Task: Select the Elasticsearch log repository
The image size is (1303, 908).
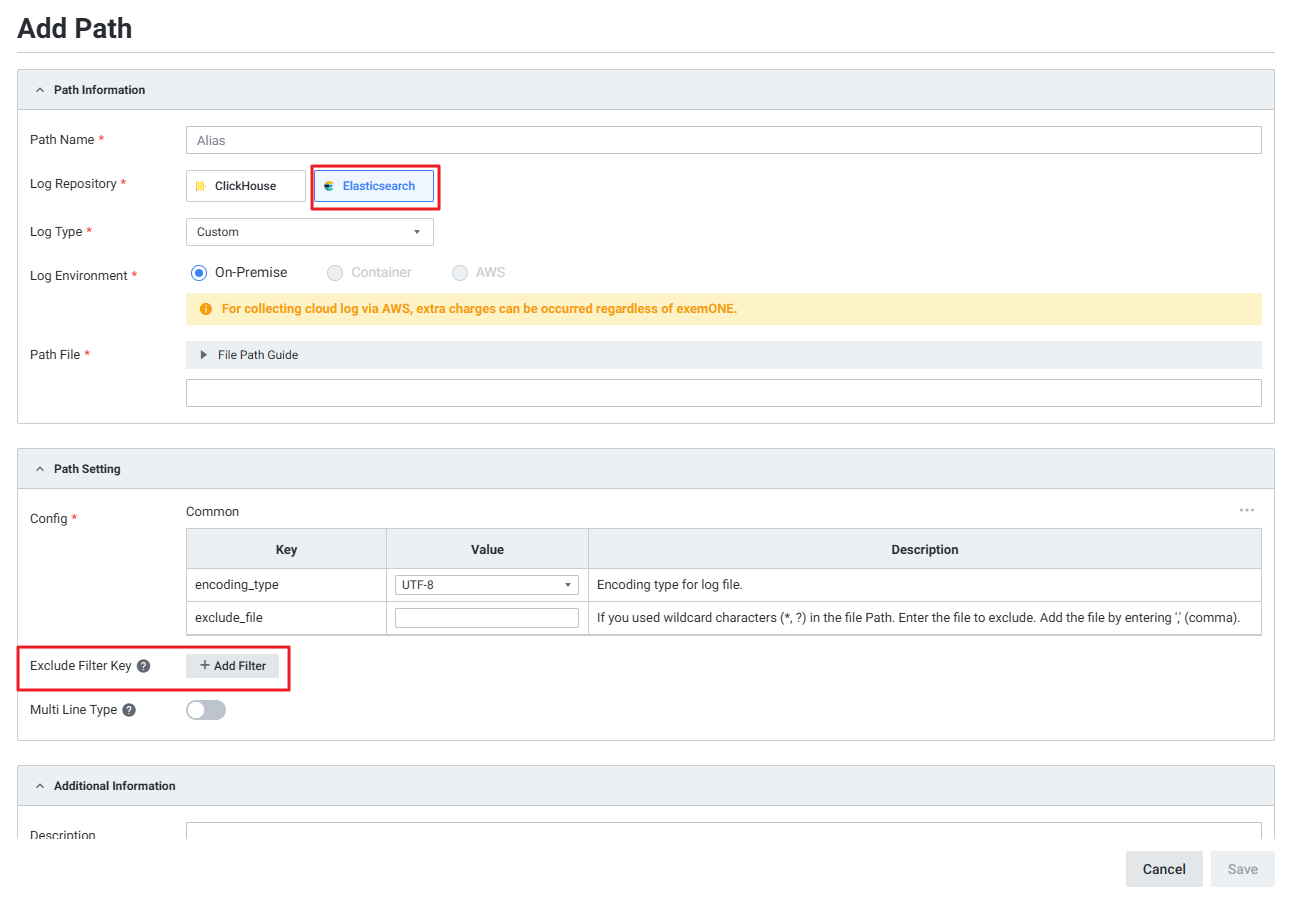Action: pos(373,186)
